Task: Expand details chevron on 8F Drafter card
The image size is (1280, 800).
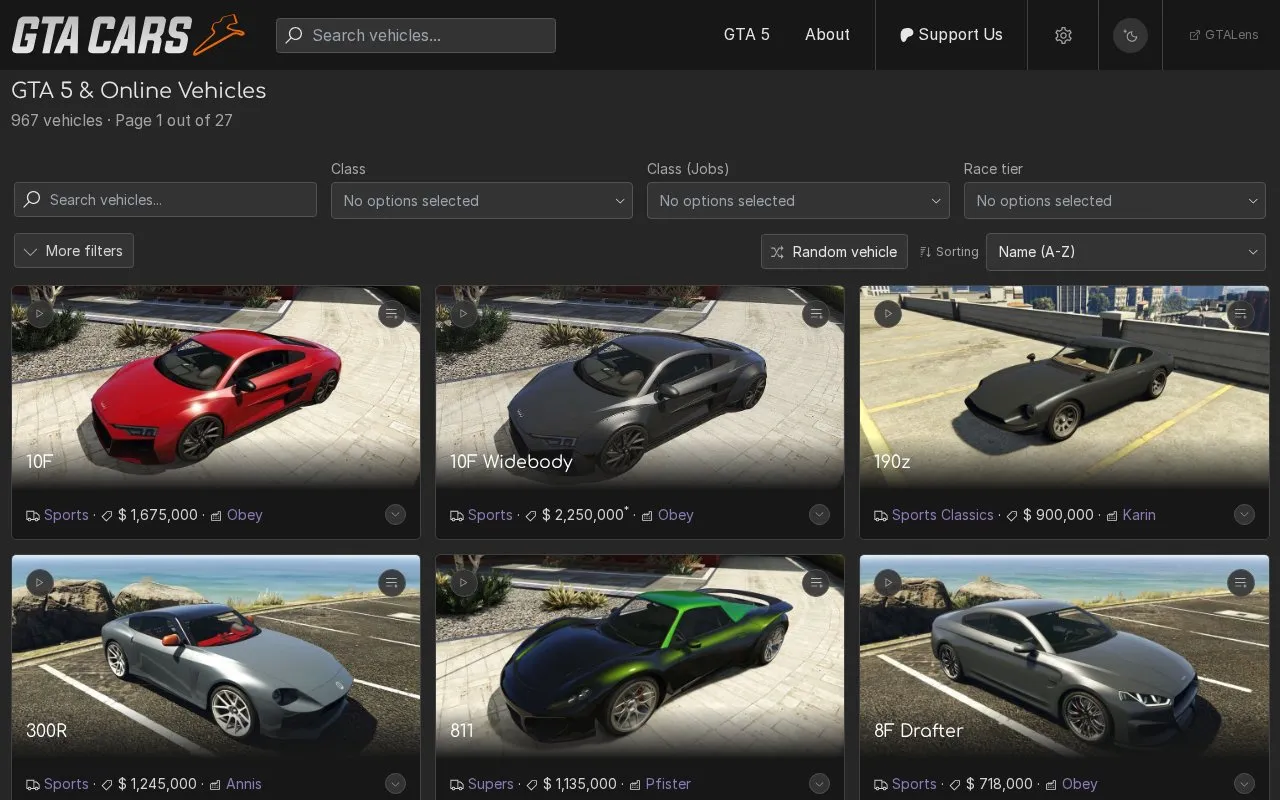Action: tap(1244, 784)
